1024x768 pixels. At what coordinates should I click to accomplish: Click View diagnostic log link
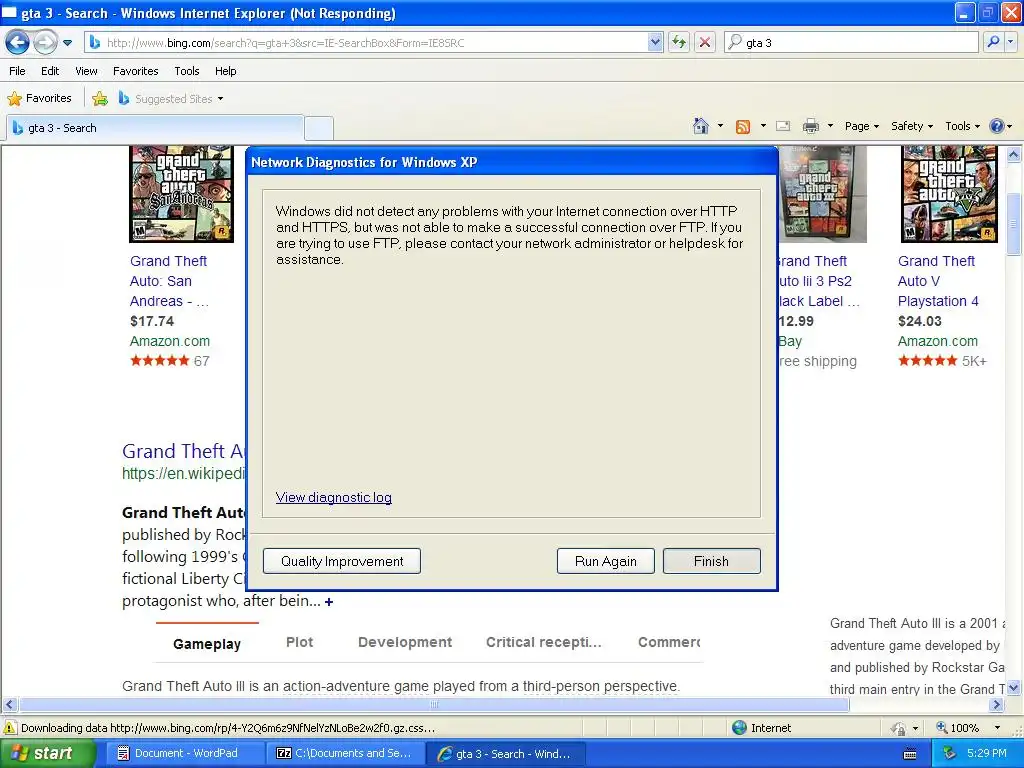(x=334, y=498)
